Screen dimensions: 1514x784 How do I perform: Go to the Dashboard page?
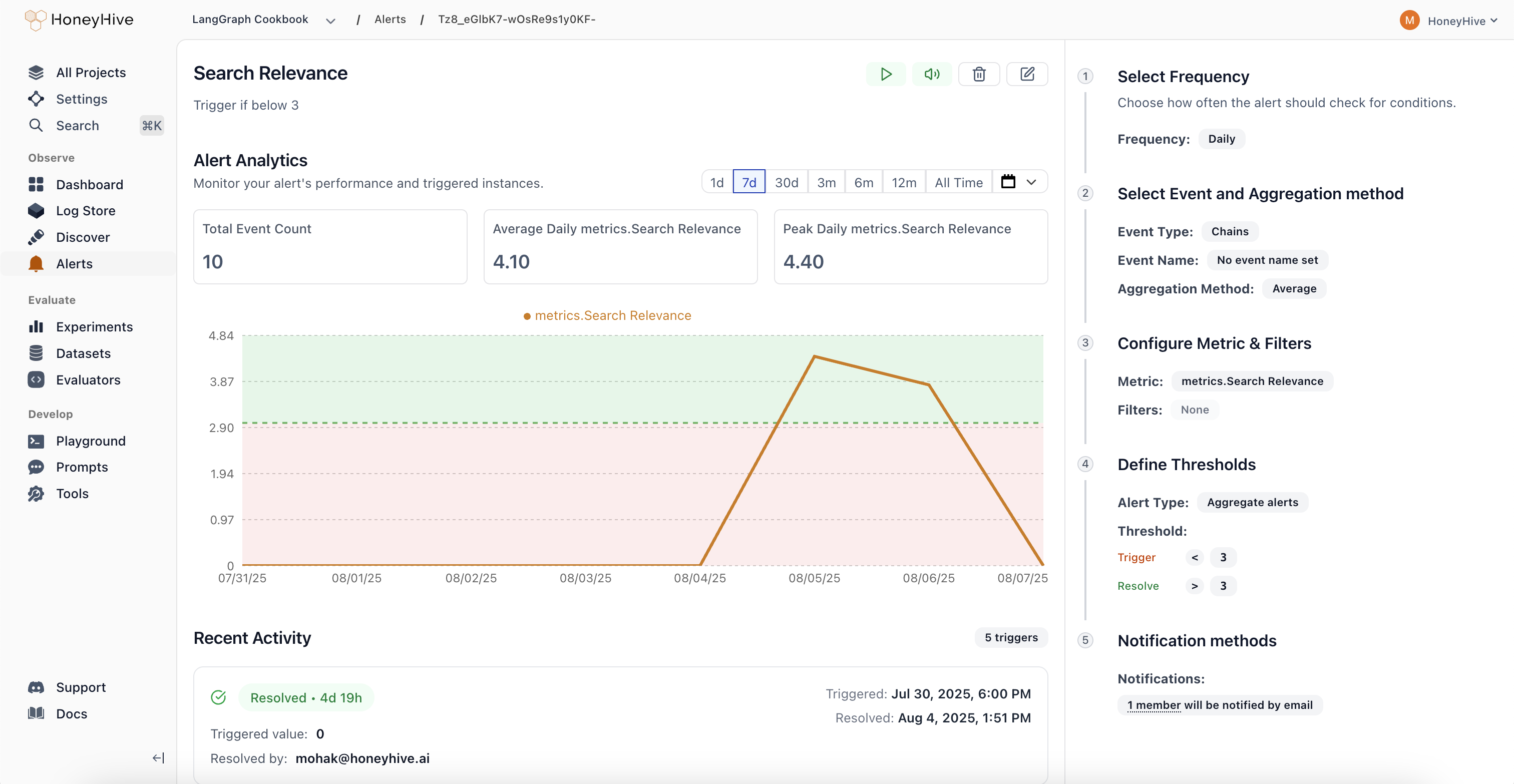89,185
